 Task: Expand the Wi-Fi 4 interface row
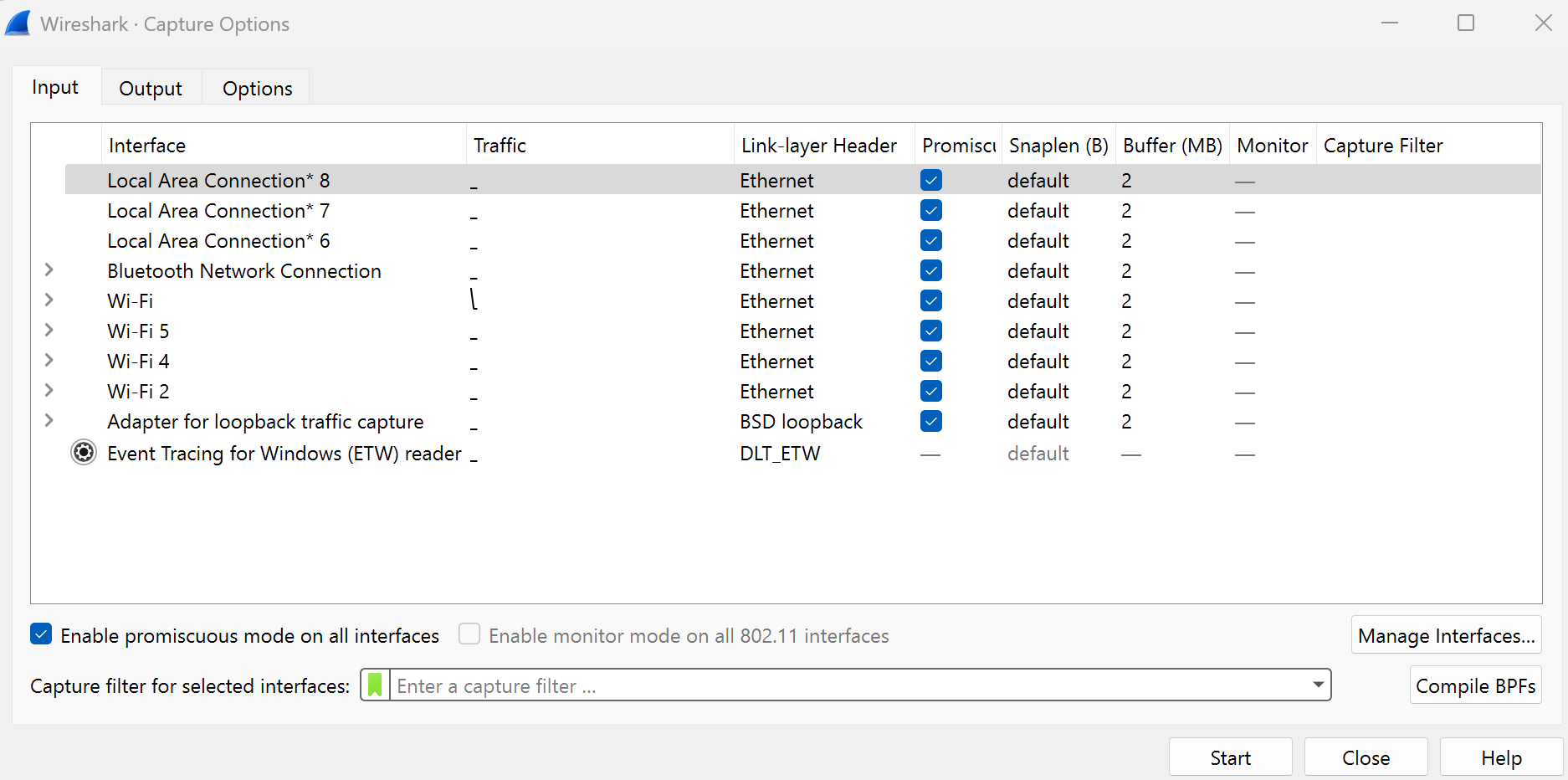49,360
